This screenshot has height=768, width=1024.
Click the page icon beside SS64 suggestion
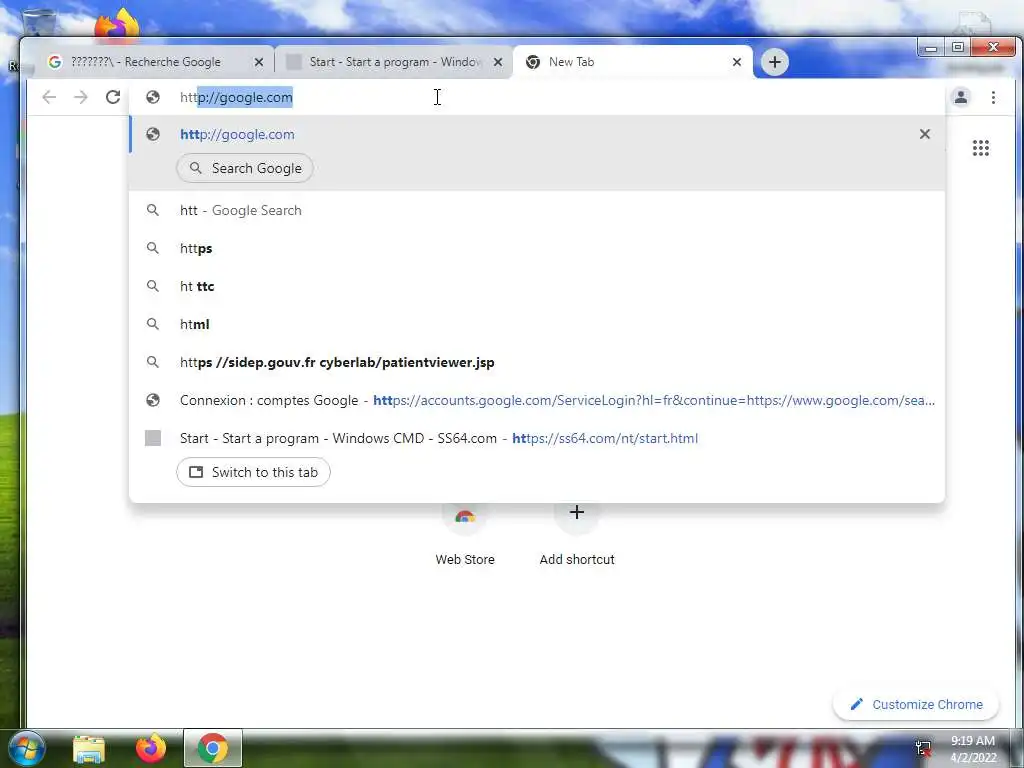(x=153, y=438)
